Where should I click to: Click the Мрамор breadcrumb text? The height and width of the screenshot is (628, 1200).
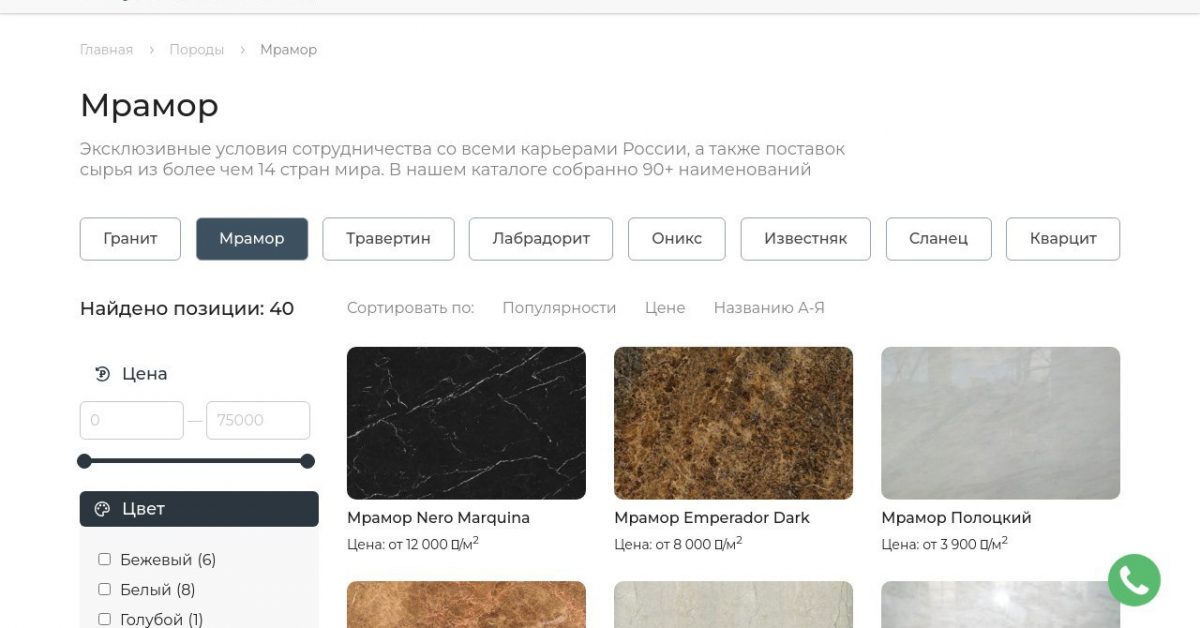click(x=288, y=50)
